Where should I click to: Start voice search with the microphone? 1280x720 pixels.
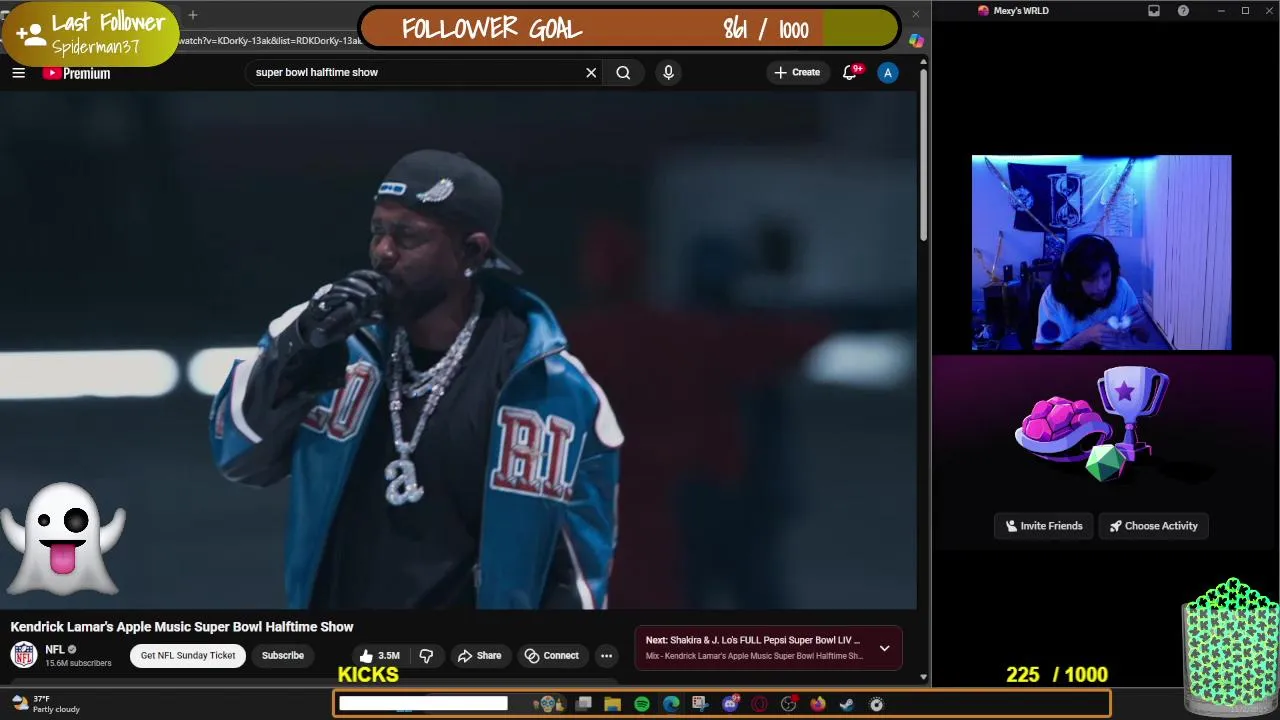pyautogui.click(x=668, y=72)
